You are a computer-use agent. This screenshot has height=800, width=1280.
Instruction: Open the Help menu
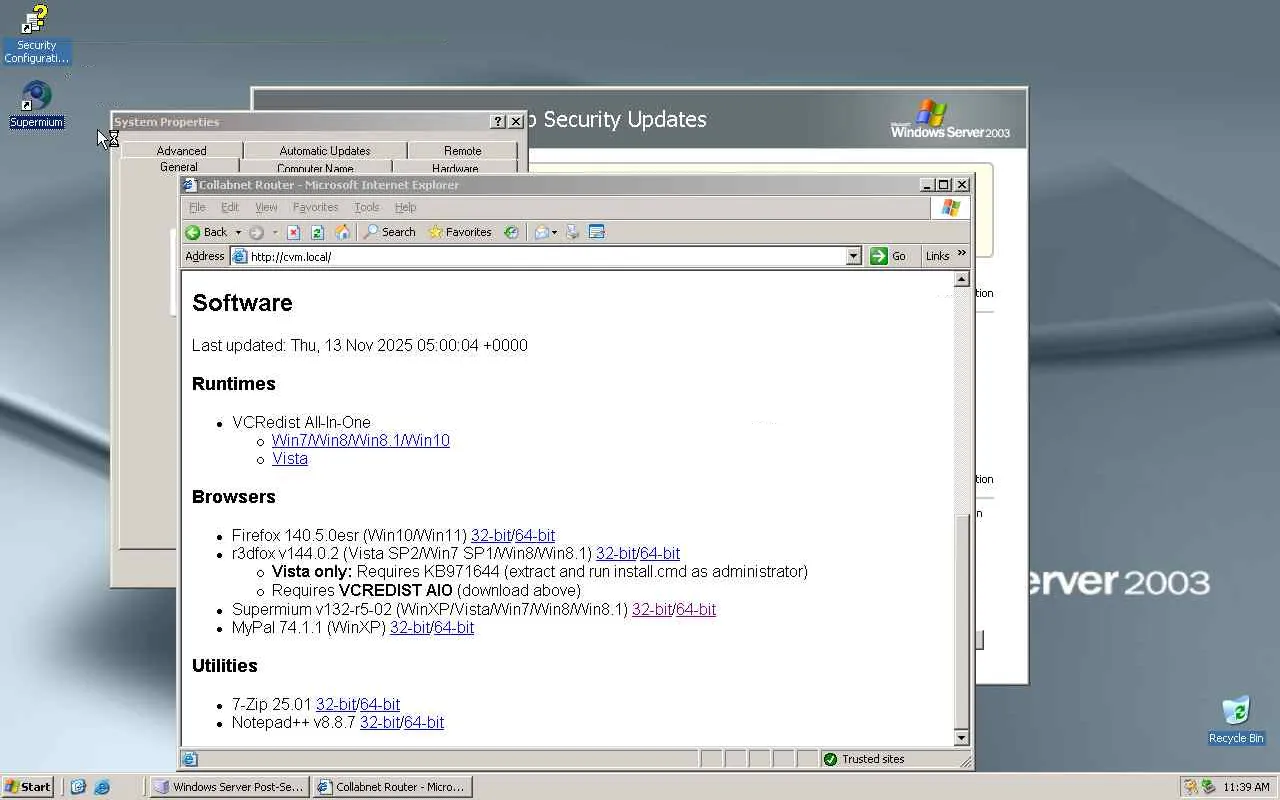(405, 207)
